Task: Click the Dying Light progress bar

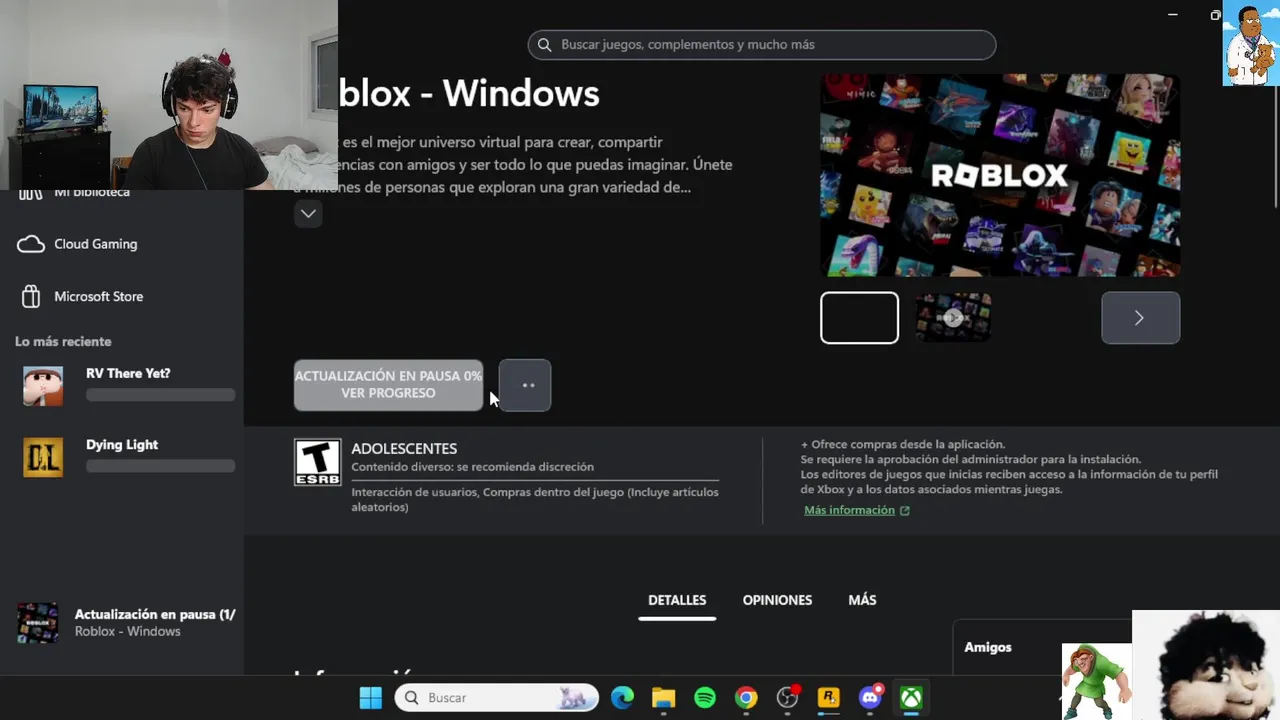Action: (160, 466)
